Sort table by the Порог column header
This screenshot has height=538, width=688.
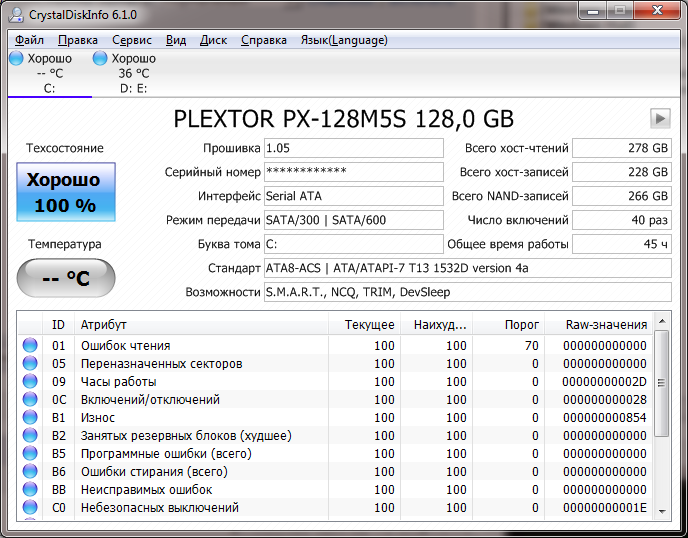[508, 325]
